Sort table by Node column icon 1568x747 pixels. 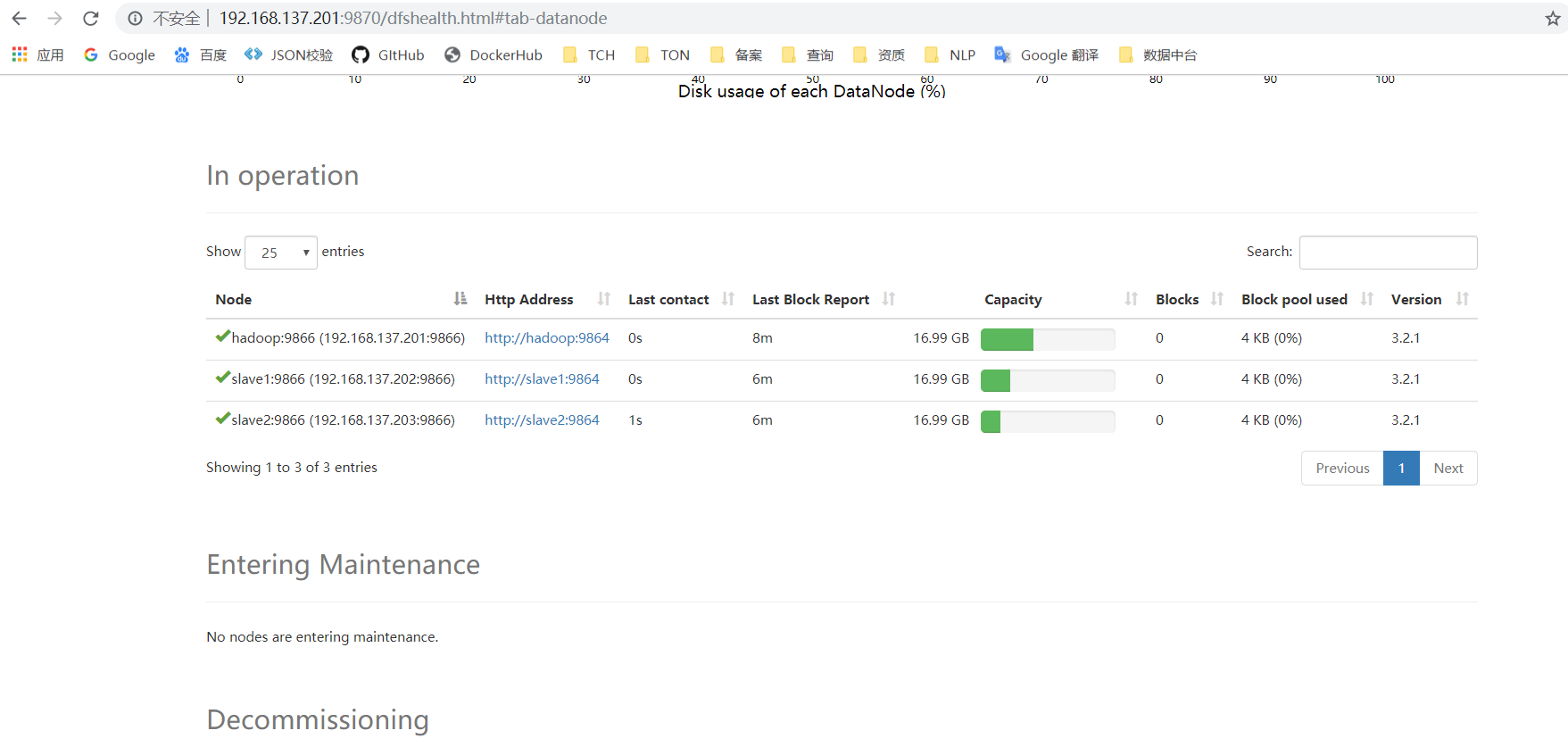(460, 299)
